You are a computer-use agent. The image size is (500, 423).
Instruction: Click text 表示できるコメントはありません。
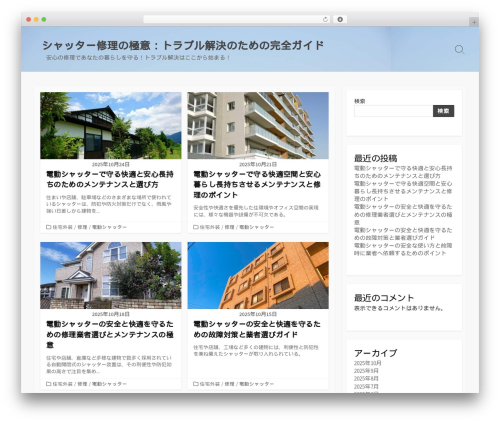click(399, 308)
